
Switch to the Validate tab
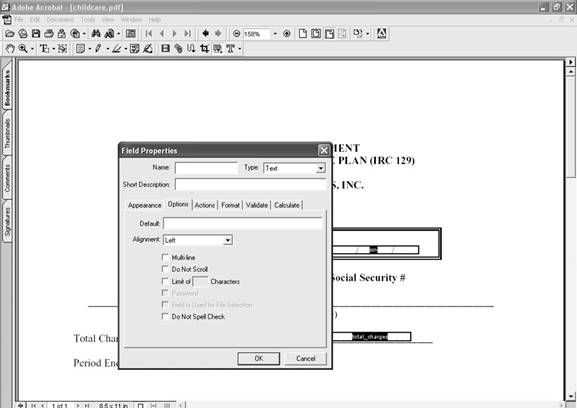[x=256, y=205]
